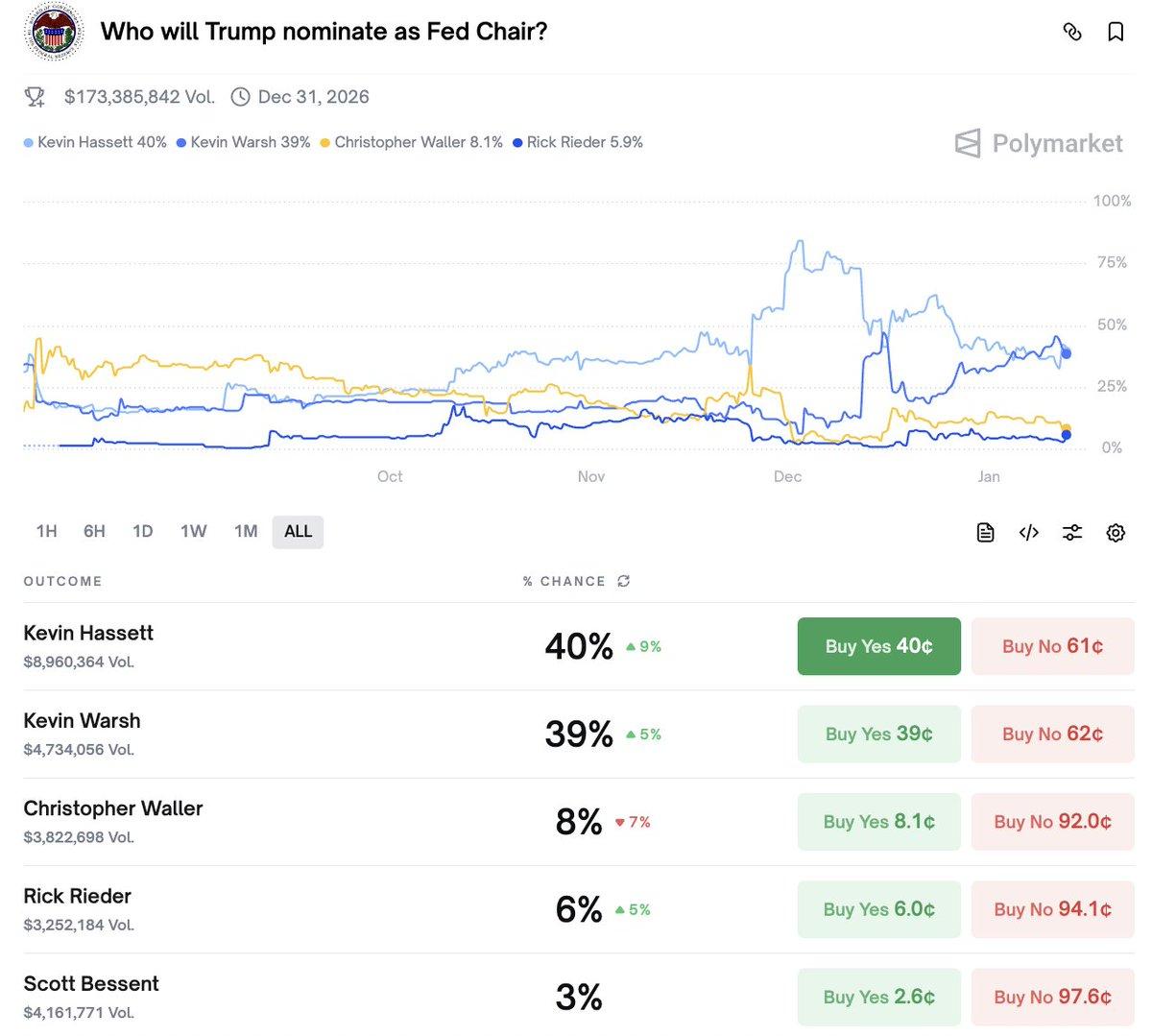
Task: Open chart display options sliders icon
Action: click(x=1072, y=531)
